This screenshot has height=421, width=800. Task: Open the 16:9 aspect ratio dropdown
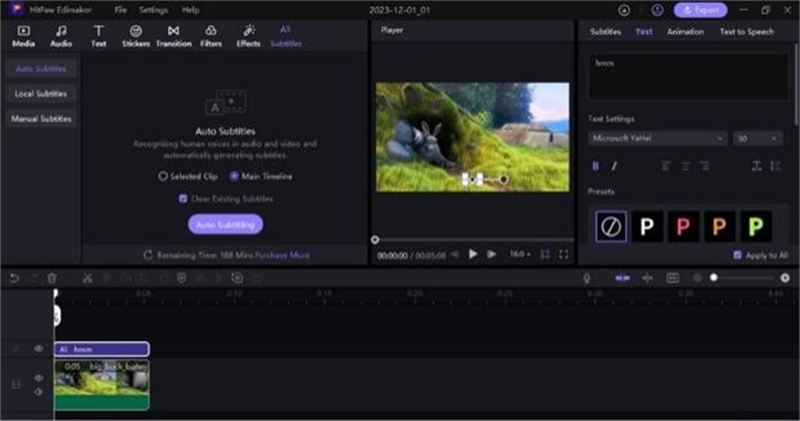[520, 254]
